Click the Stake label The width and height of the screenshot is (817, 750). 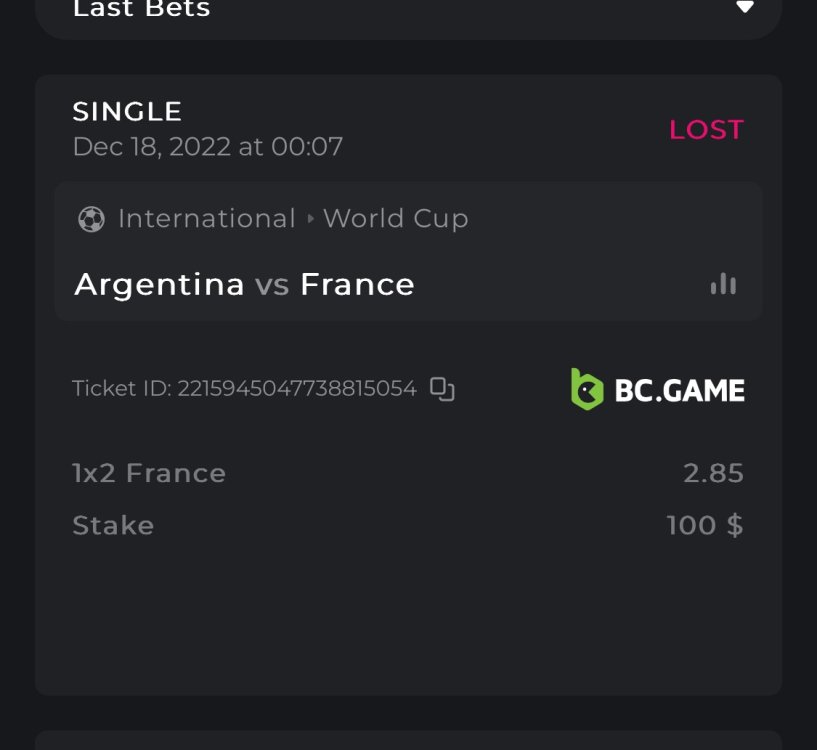[x=113, y=525]
